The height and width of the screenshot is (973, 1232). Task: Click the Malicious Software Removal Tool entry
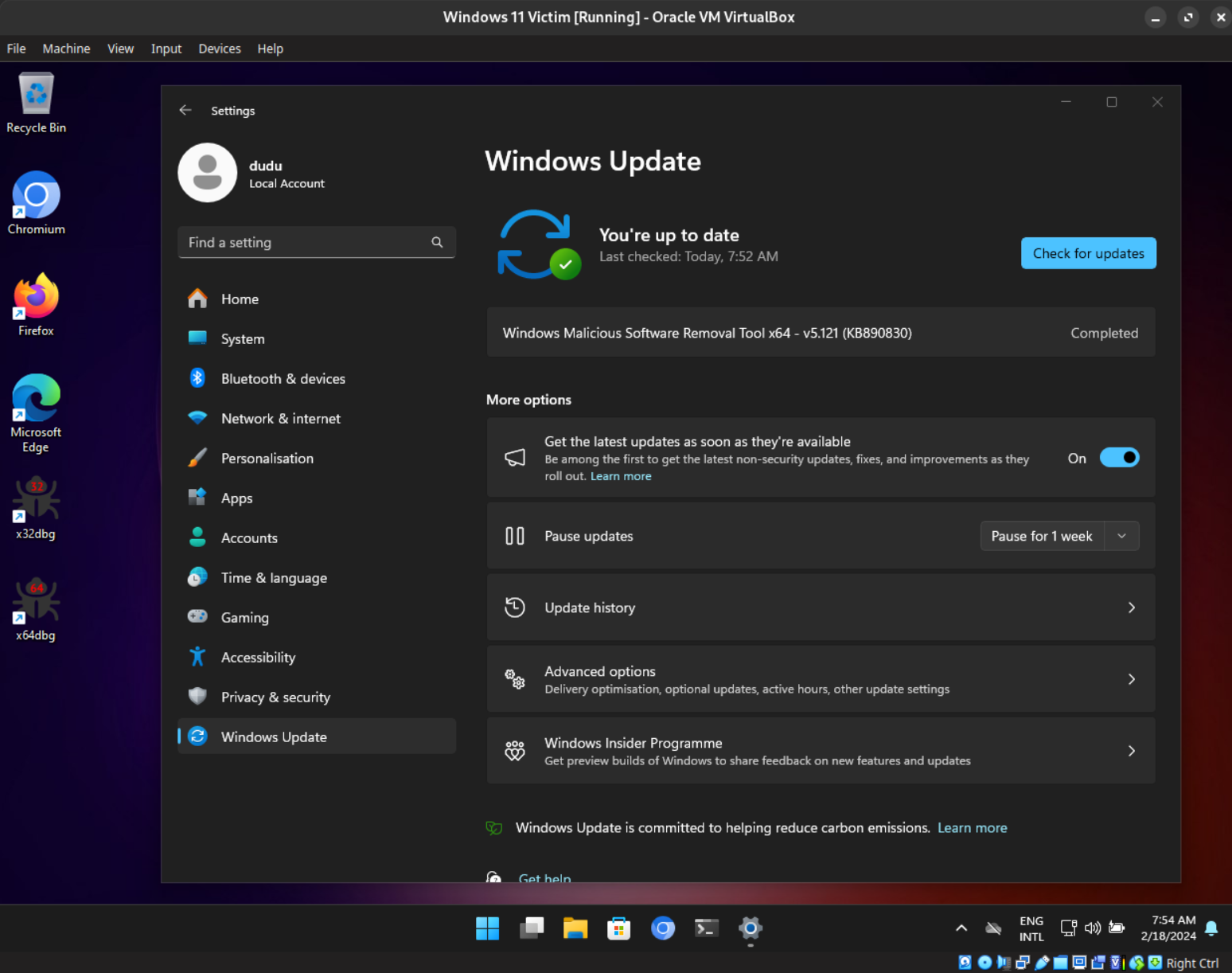pyautogui.click(x=821, y=333)
